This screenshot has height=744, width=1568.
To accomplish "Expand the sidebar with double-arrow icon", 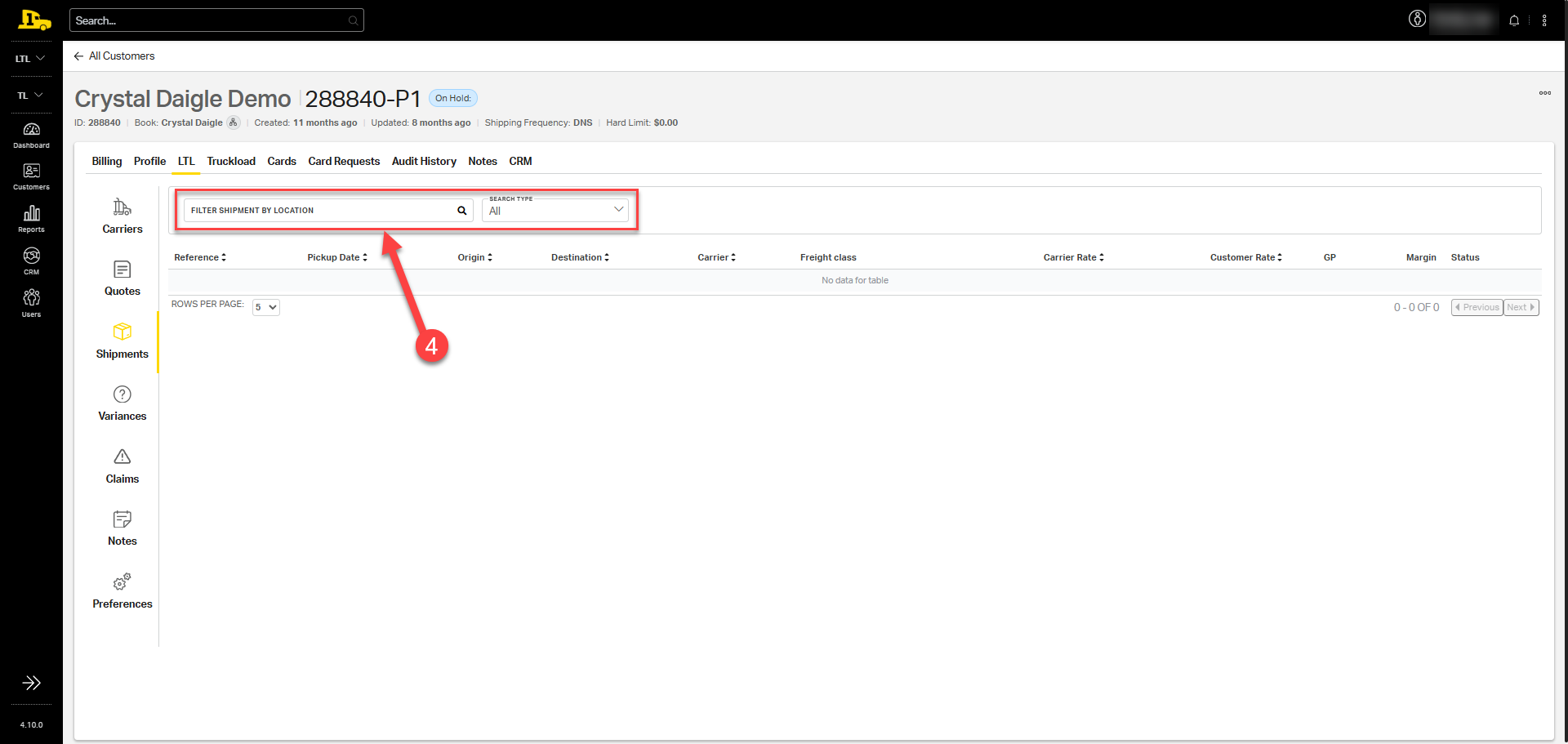I will pos(31,683).
